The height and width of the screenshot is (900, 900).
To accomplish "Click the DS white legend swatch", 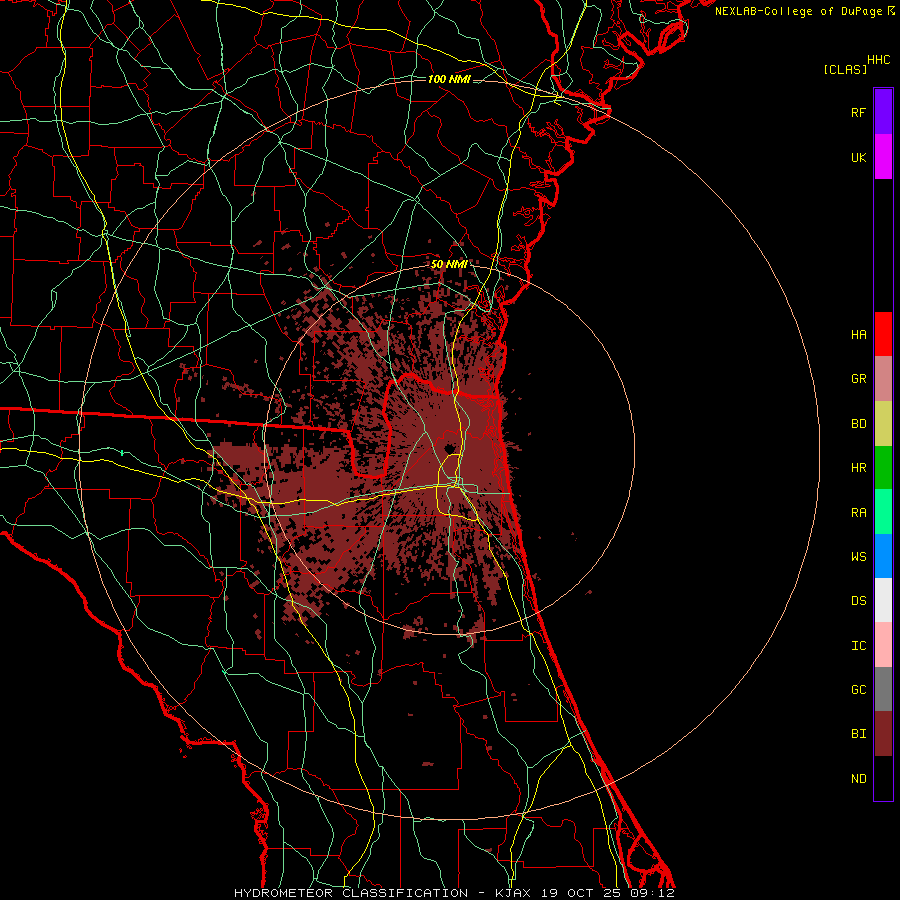I will [x=883, y=600].
